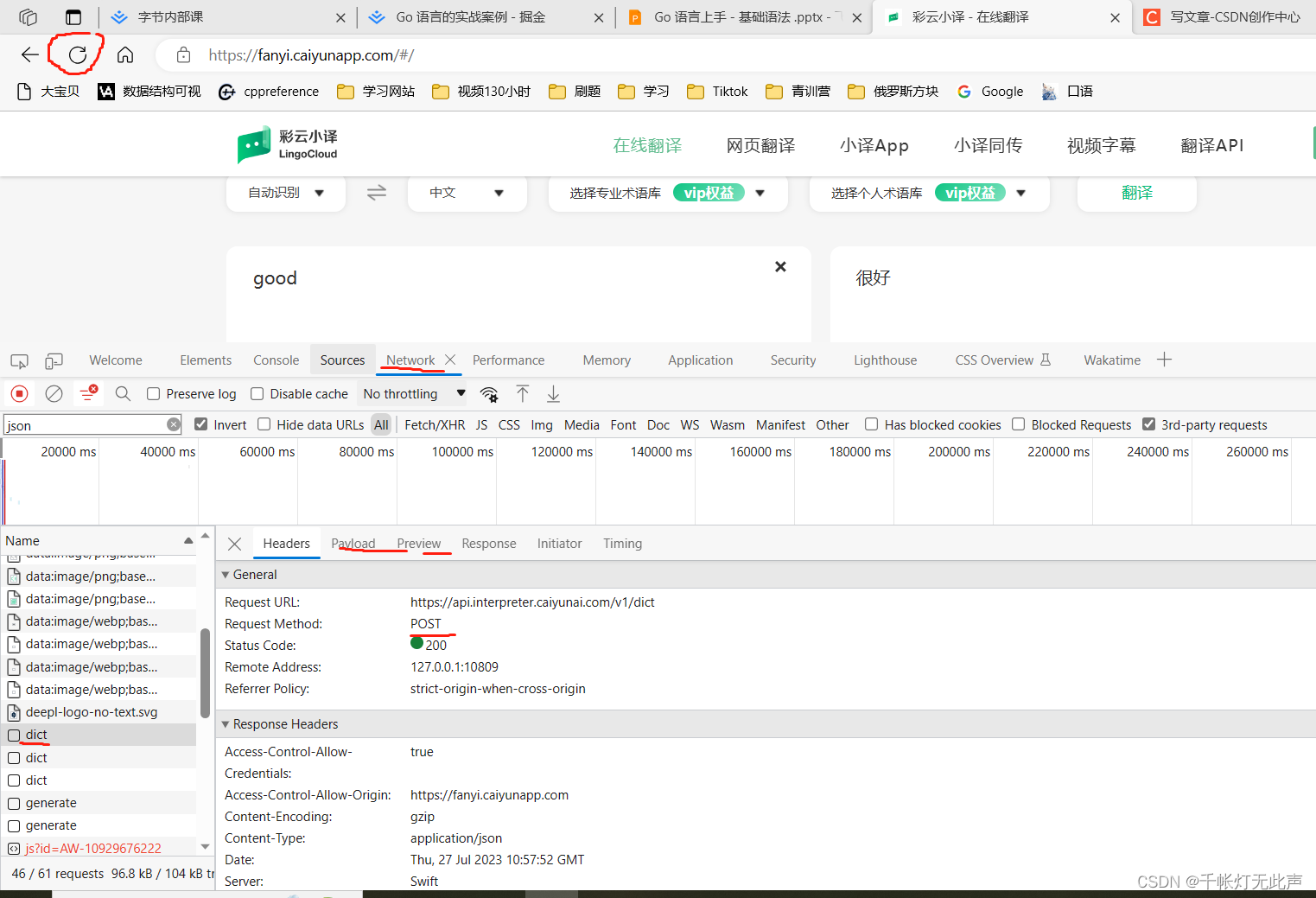Image resolution: width=1316 pixels, height=898 pixels.
Task: Open personal glossary dropdown
Action: coord(930,193)
